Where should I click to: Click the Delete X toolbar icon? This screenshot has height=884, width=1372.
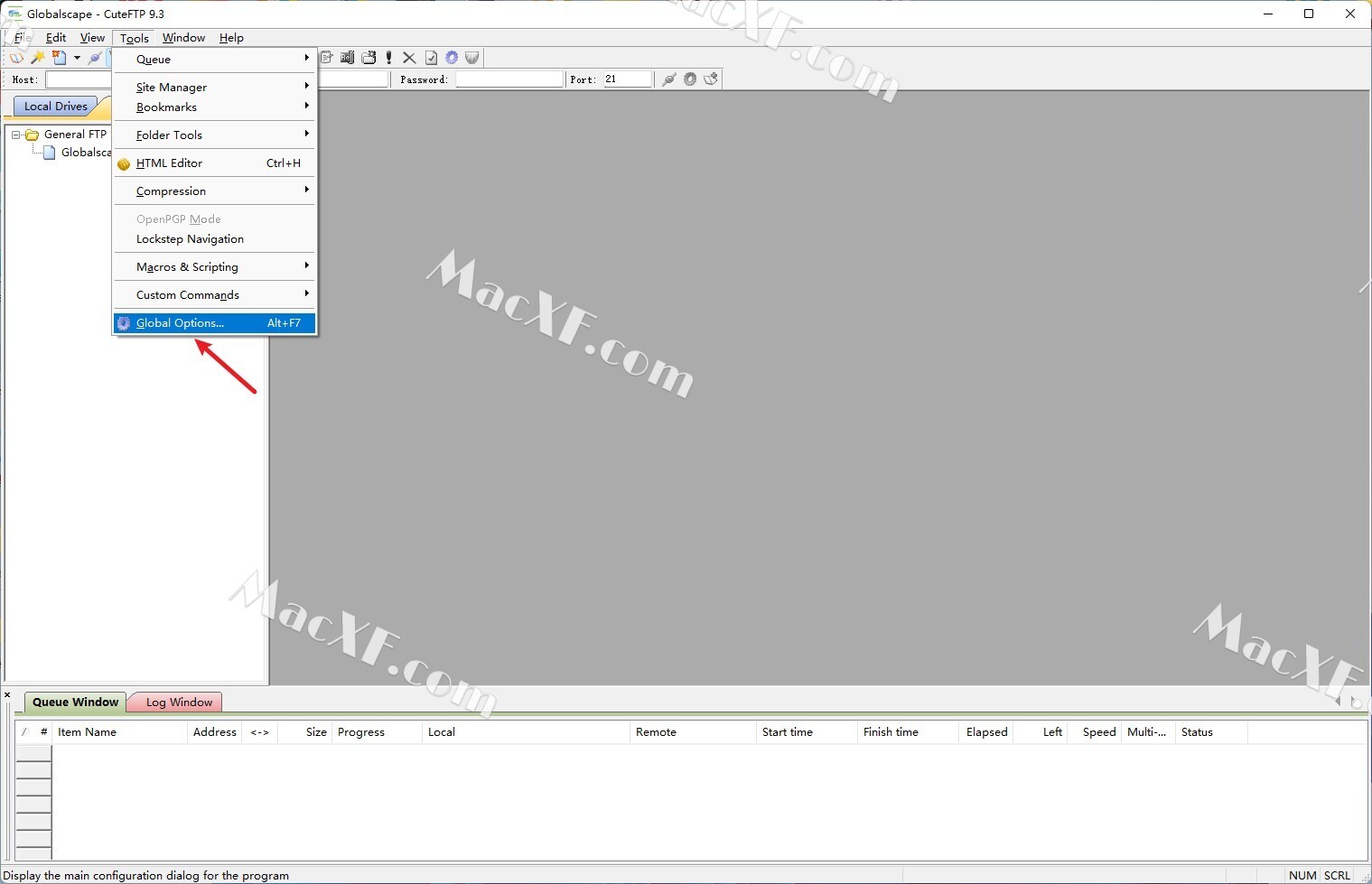pos(409,58)
